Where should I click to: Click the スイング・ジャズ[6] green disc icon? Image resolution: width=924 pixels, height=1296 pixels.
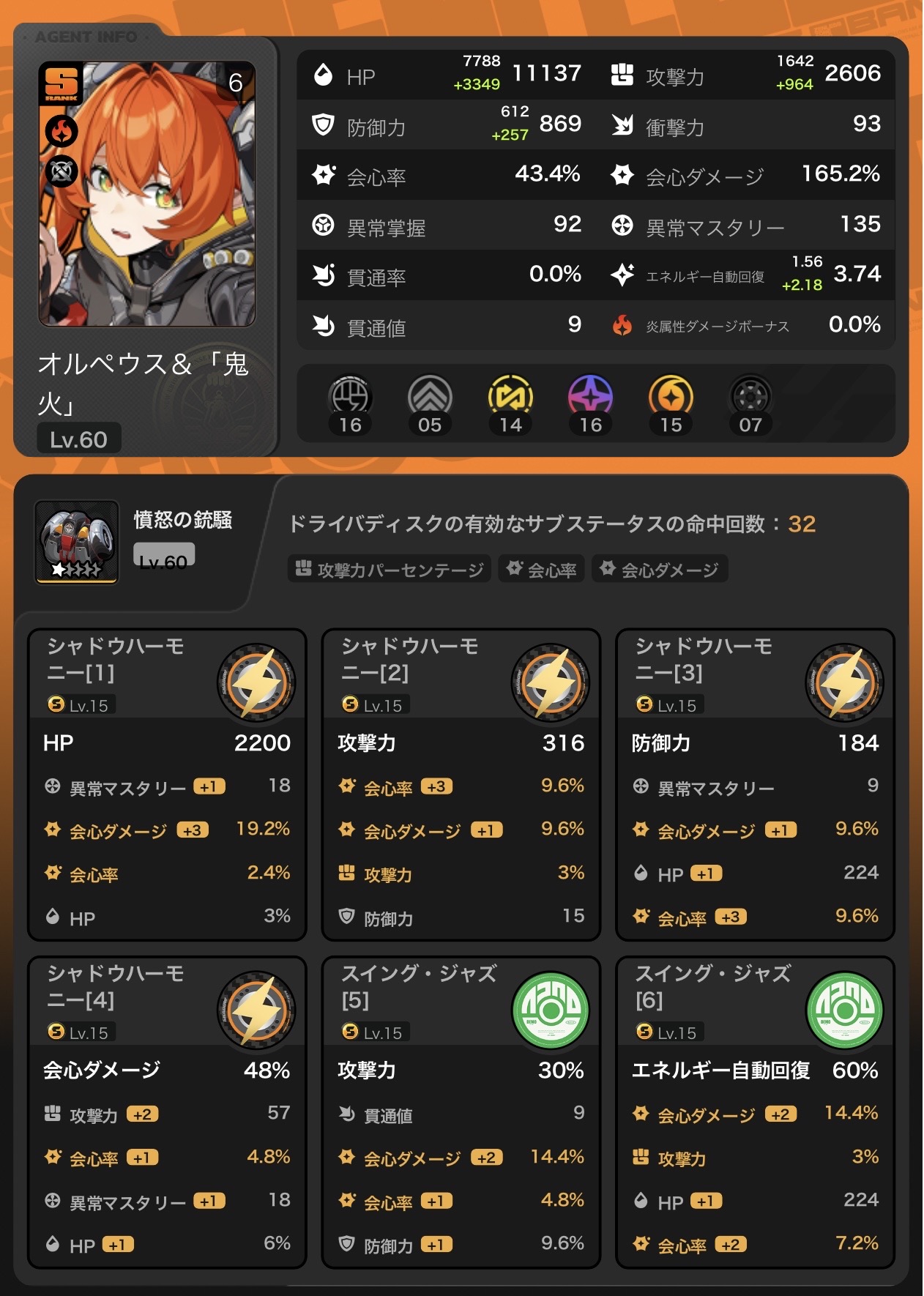click(845, 1010)
